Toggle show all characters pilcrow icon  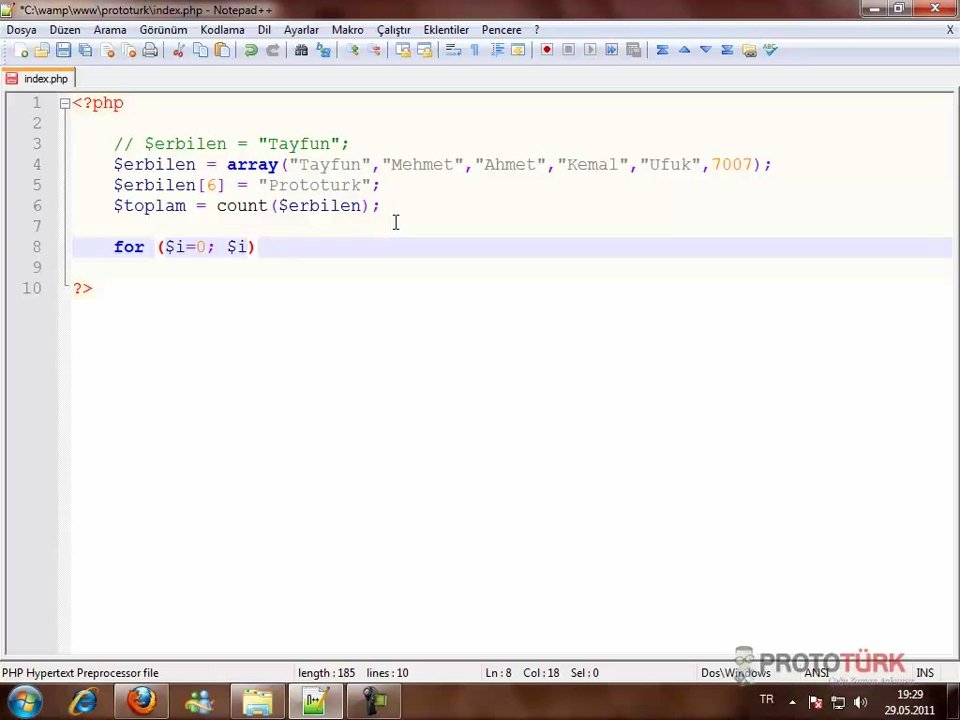pyautogui.click(x=474, y=50)
